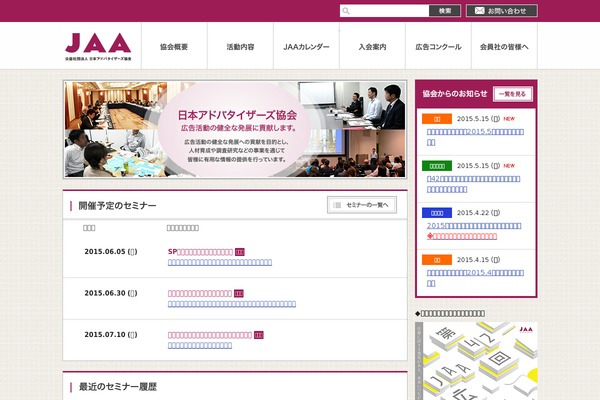
Task: Click the NEW label next to orange 2015.5.15 entry
Action: pyautogui.click(x=509, y=119)
